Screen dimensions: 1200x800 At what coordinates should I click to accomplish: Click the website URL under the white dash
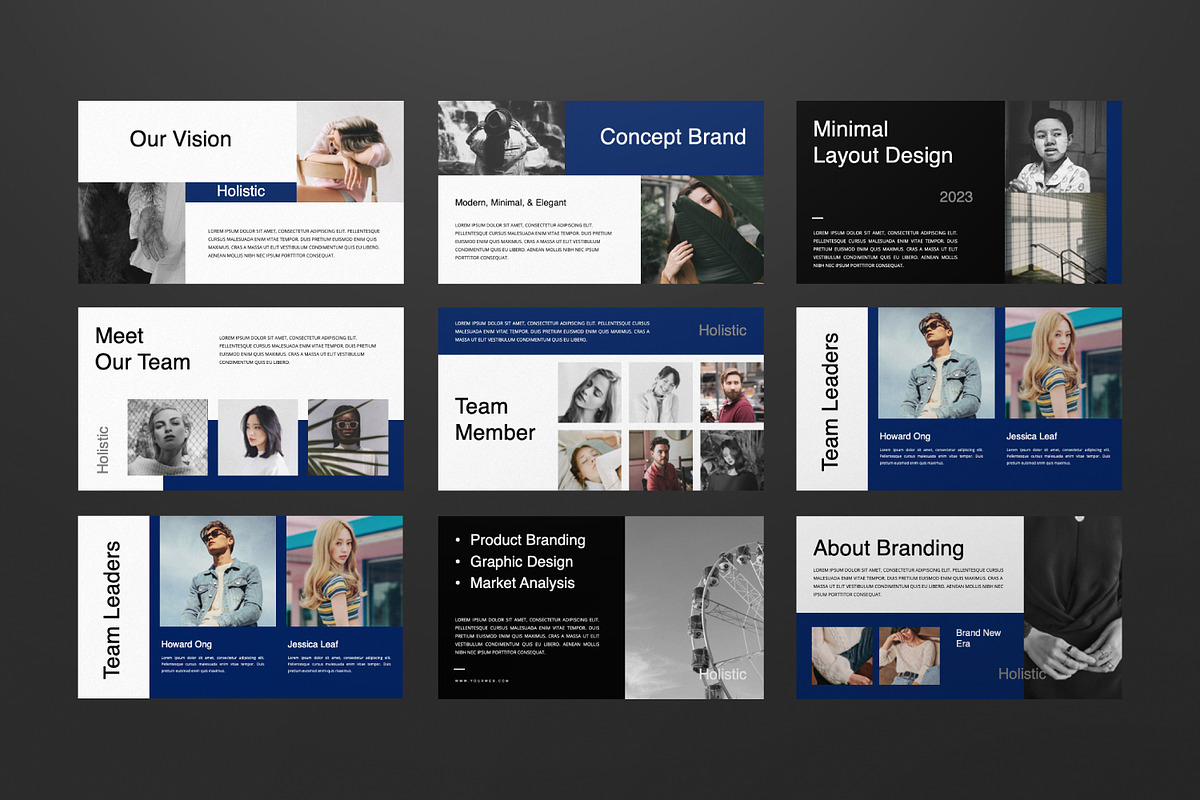pyautogui.click(x=482, y=681)
